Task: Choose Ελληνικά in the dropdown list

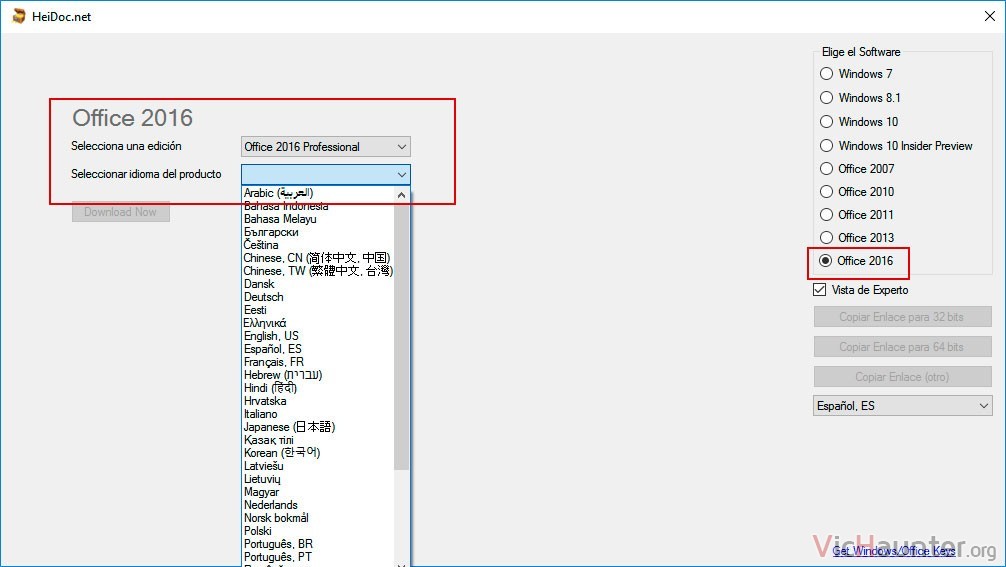Action: pos(318,323)
